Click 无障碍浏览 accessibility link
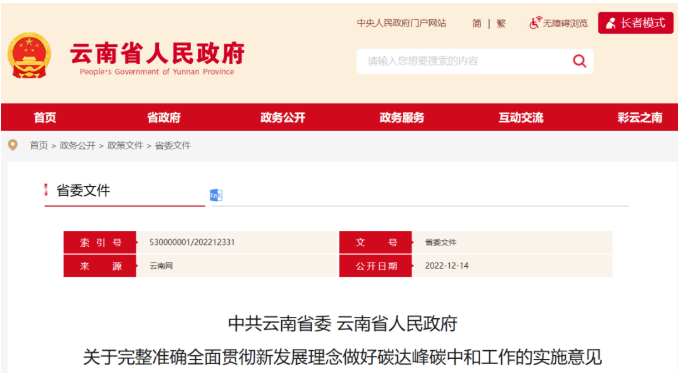Viewport: 680px width, 373px height. (x=565, y=23)
